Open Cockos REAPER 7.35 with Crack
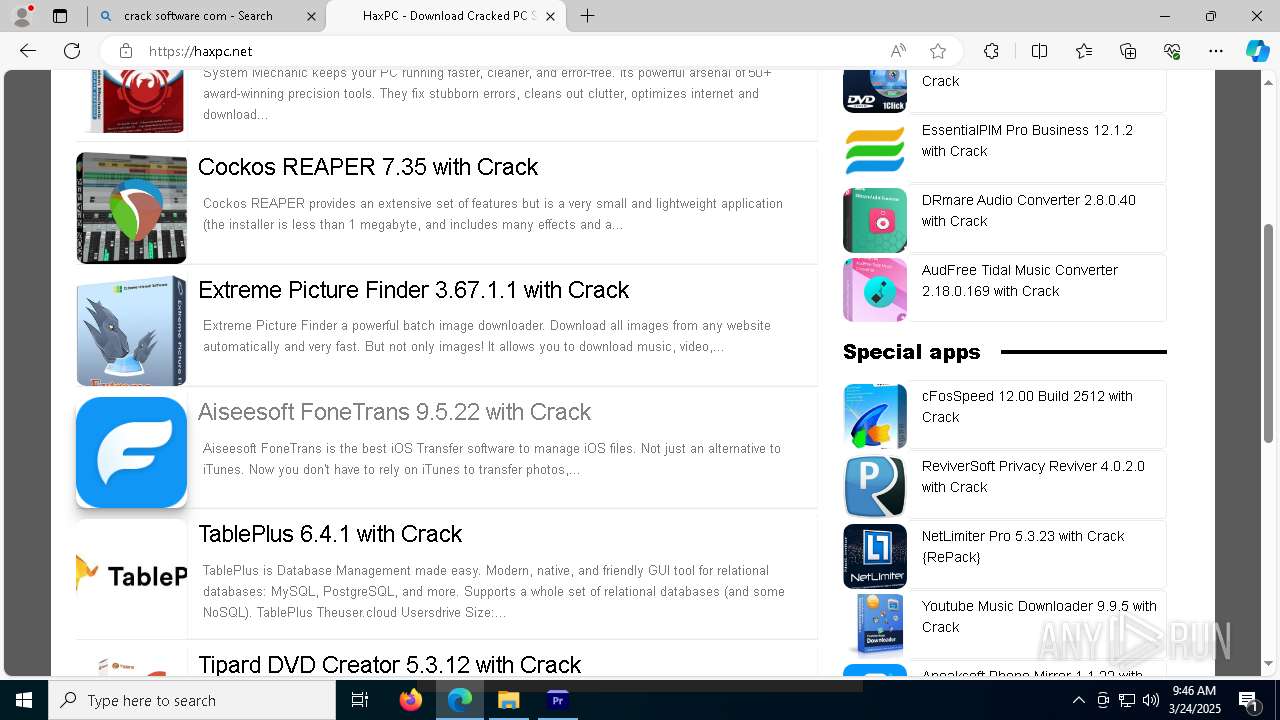This screenshot has height=720, width=1280. coord(368,167)
